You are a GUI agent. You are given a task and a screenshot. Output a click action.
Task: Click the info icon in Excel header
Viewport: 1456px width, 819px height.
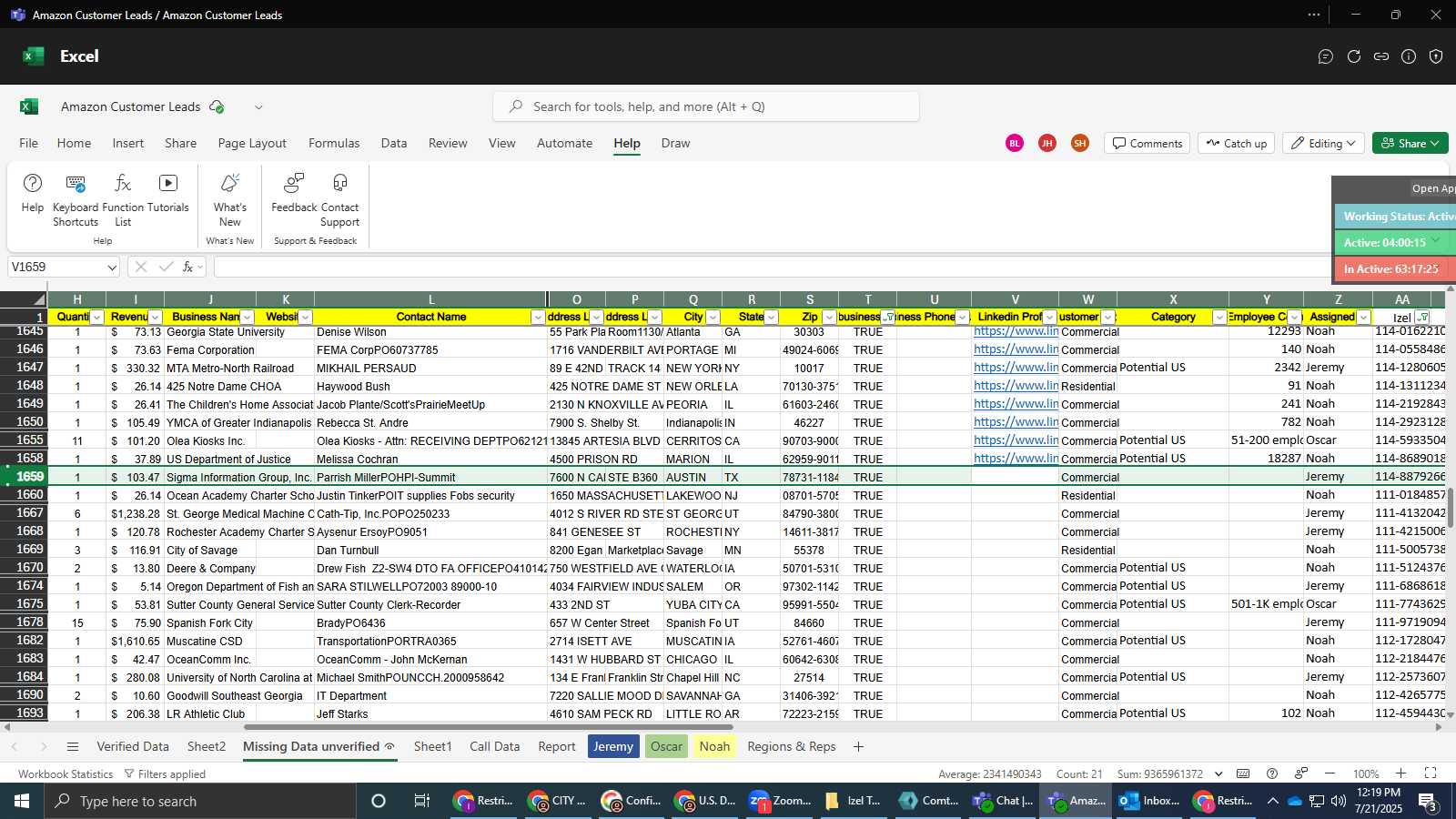1409,56
